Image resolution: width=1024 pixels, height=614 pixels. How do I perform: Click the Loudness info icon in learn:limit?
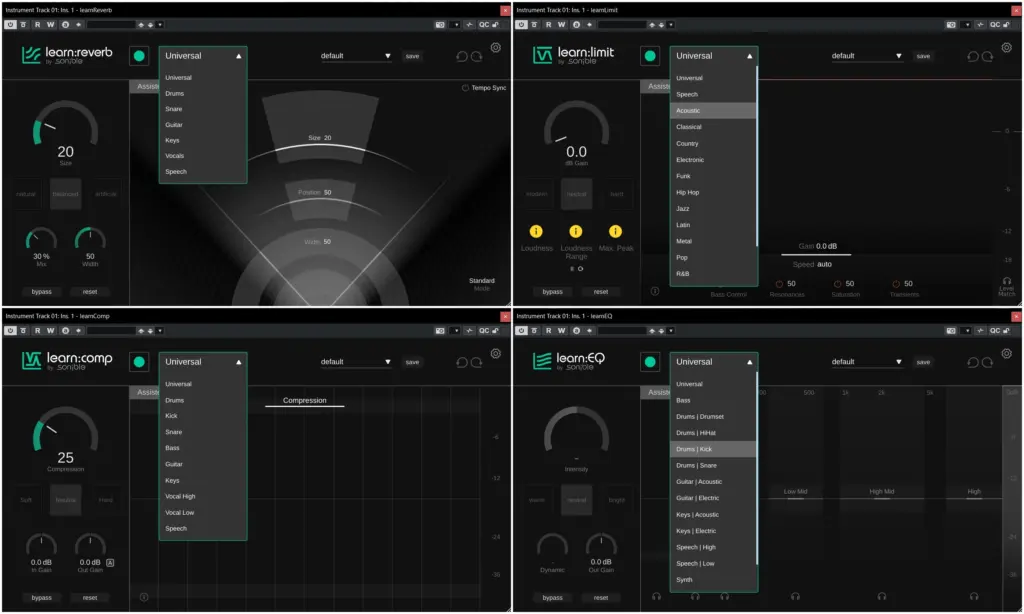537,230
